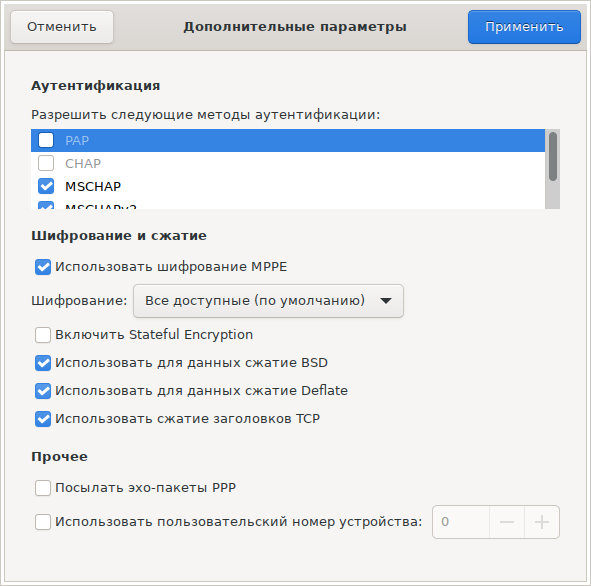Enable Посылать эхо-пакеты PPP checkbox

[43, 488]
